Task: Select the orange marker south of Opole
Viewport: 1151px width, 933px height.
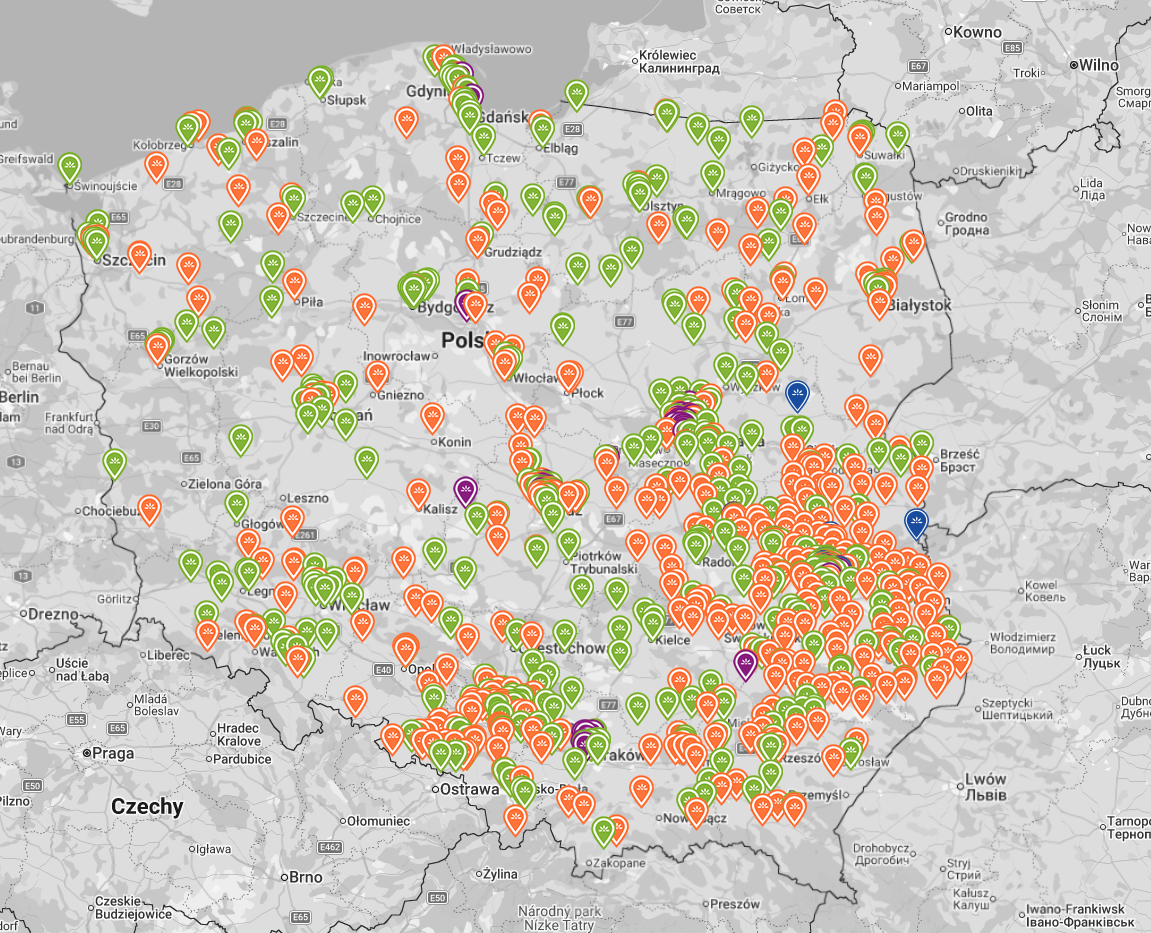Action: [355, 701]
